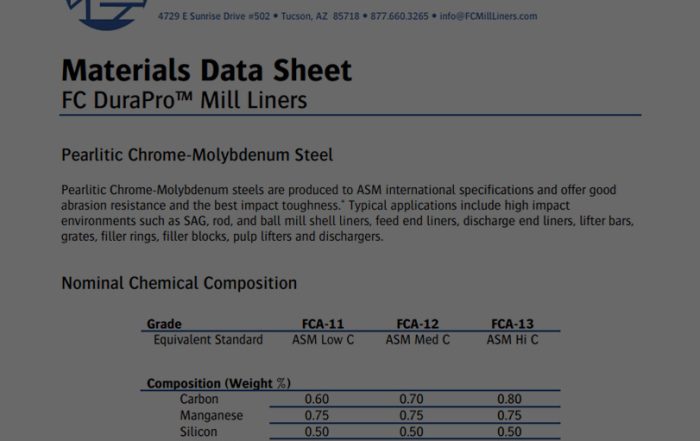
Task: Click the Equivalent Standard row label
Action: pos(208,340)
